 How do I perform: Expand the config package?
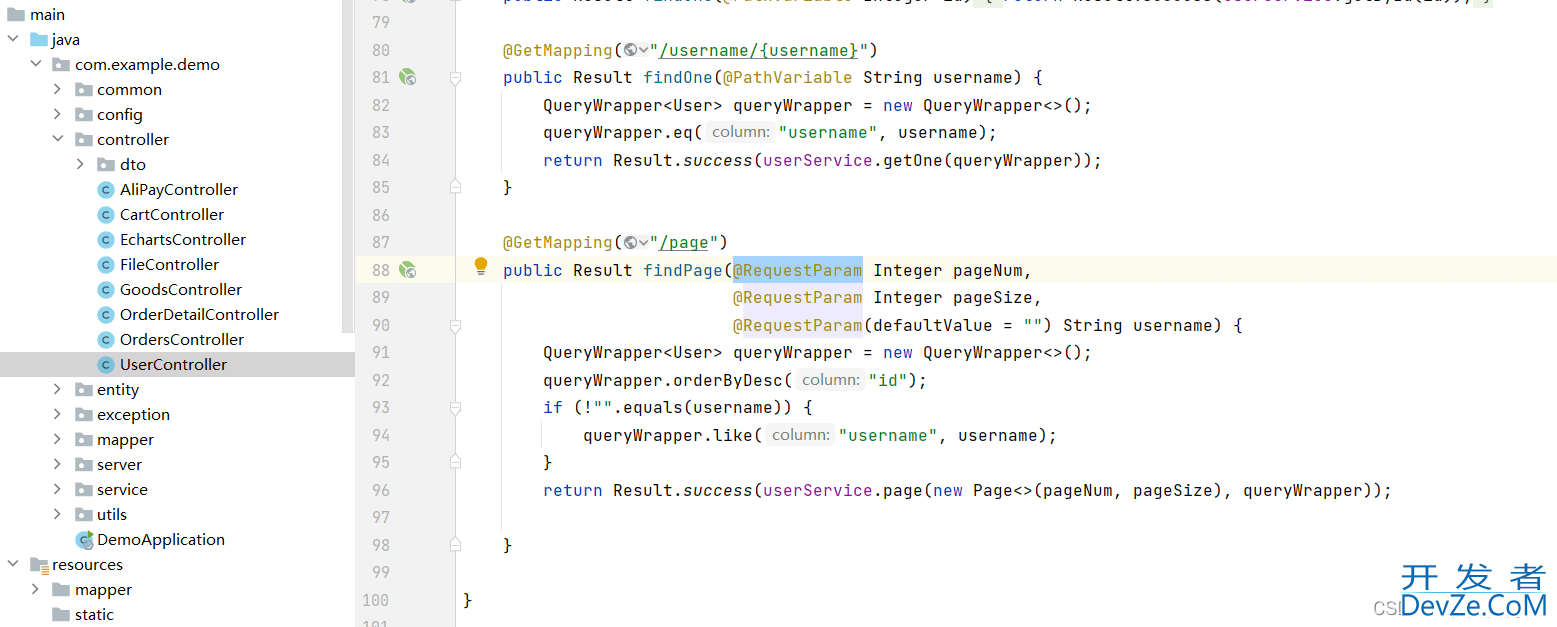(58, 114)
